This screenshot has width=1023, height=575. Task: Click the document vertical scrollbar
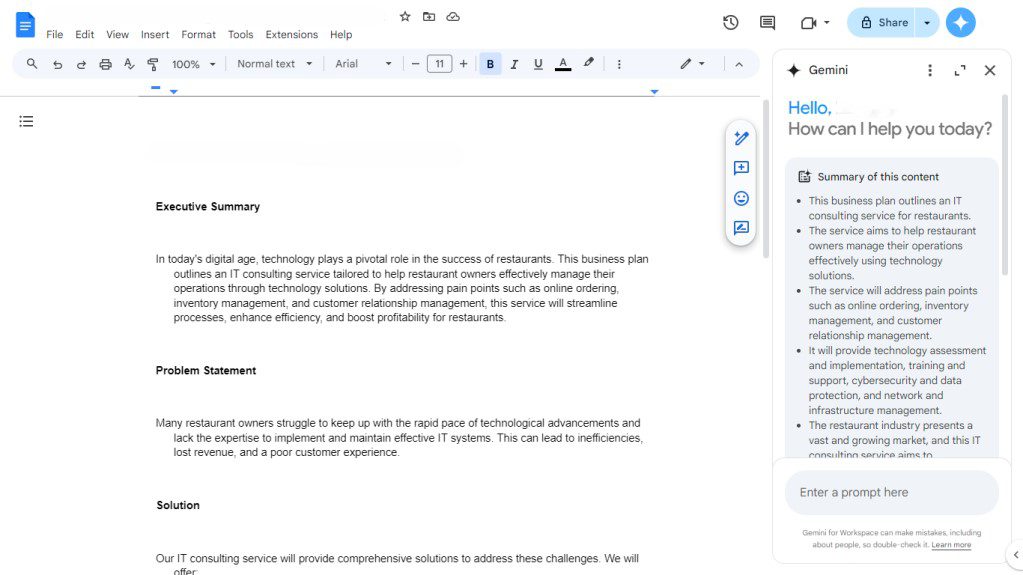click(x=766, y=179)
